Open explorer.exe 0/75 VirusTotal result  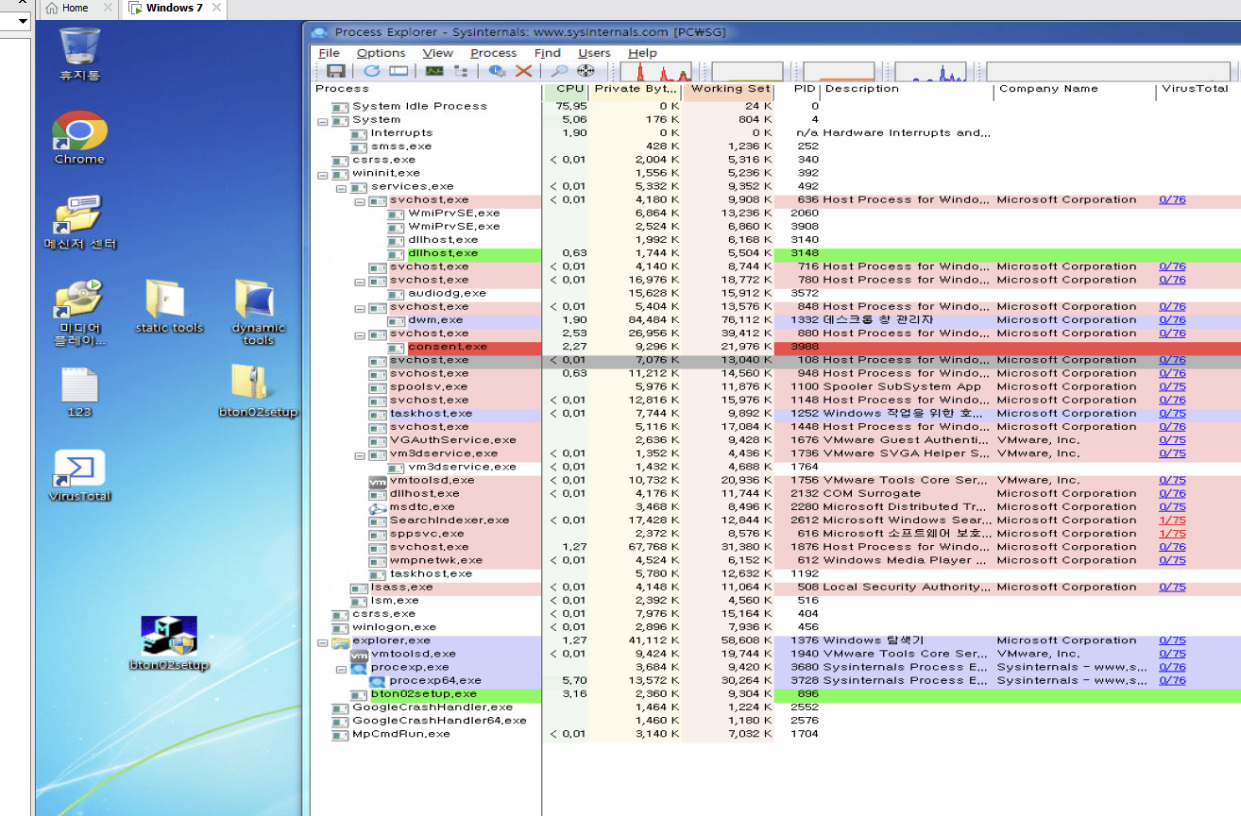(x=1172, y=641)
